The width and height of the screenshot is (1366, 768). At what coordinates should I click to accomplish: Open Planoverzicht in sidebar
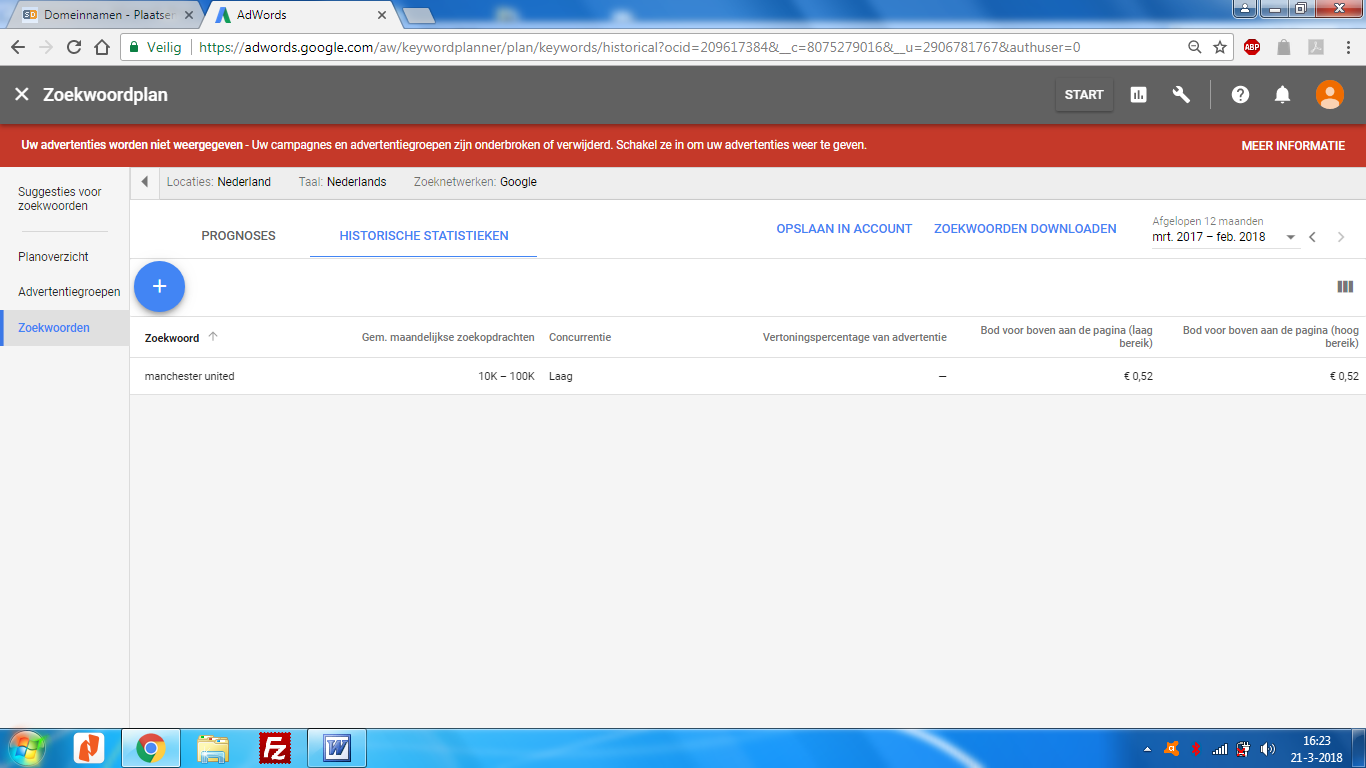(53, 257)
